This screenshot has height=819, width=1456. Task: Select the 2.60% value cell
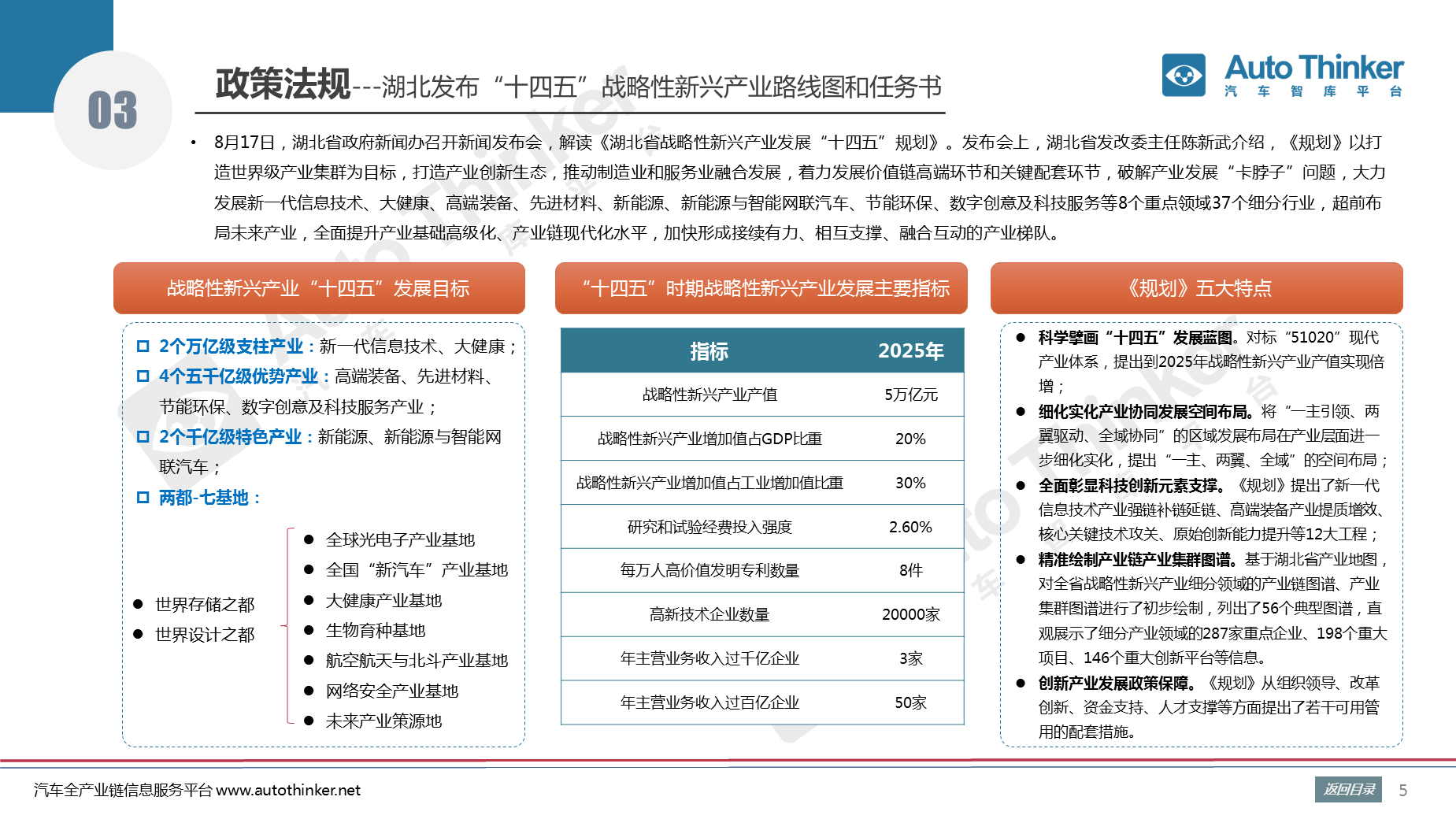911,527
